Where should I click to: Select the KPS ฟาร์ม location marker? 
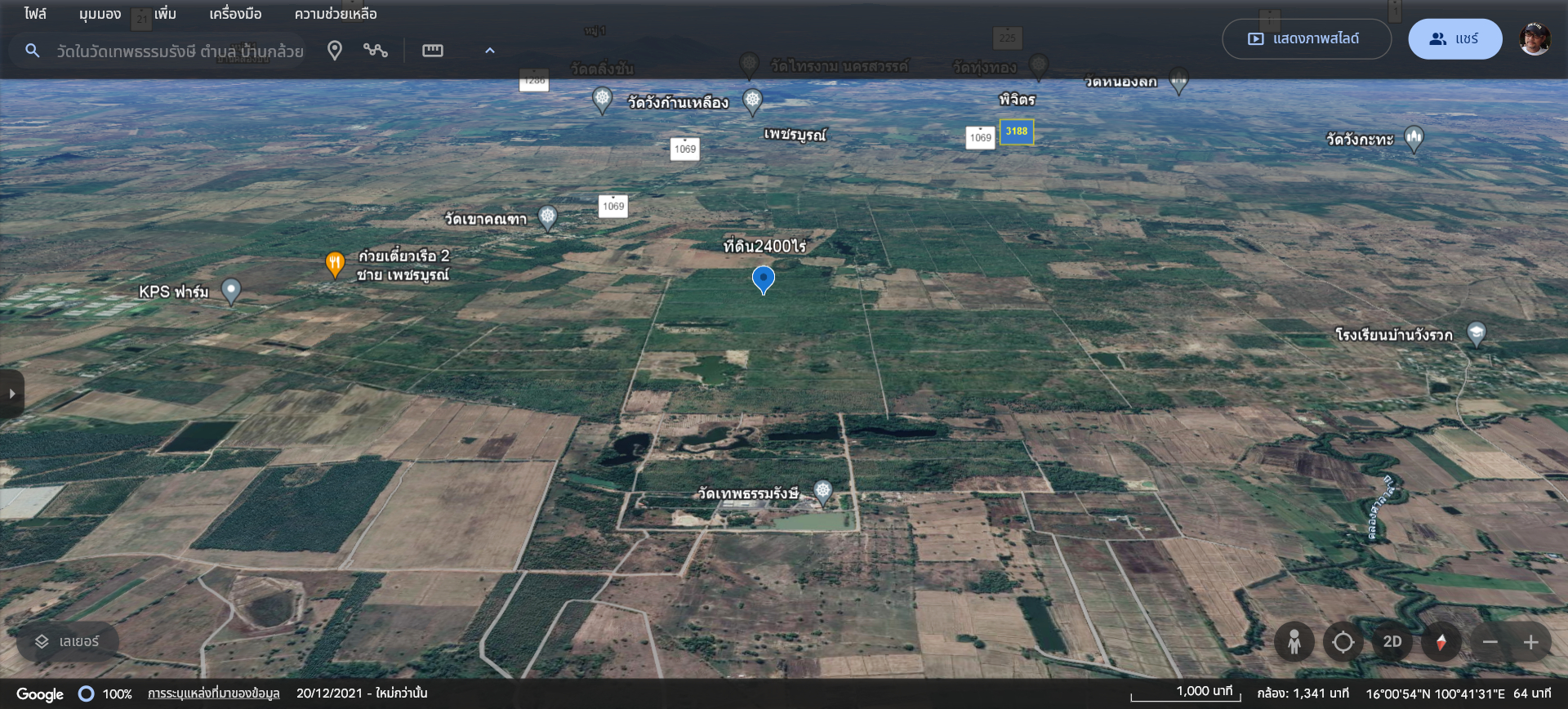[231, 291]
